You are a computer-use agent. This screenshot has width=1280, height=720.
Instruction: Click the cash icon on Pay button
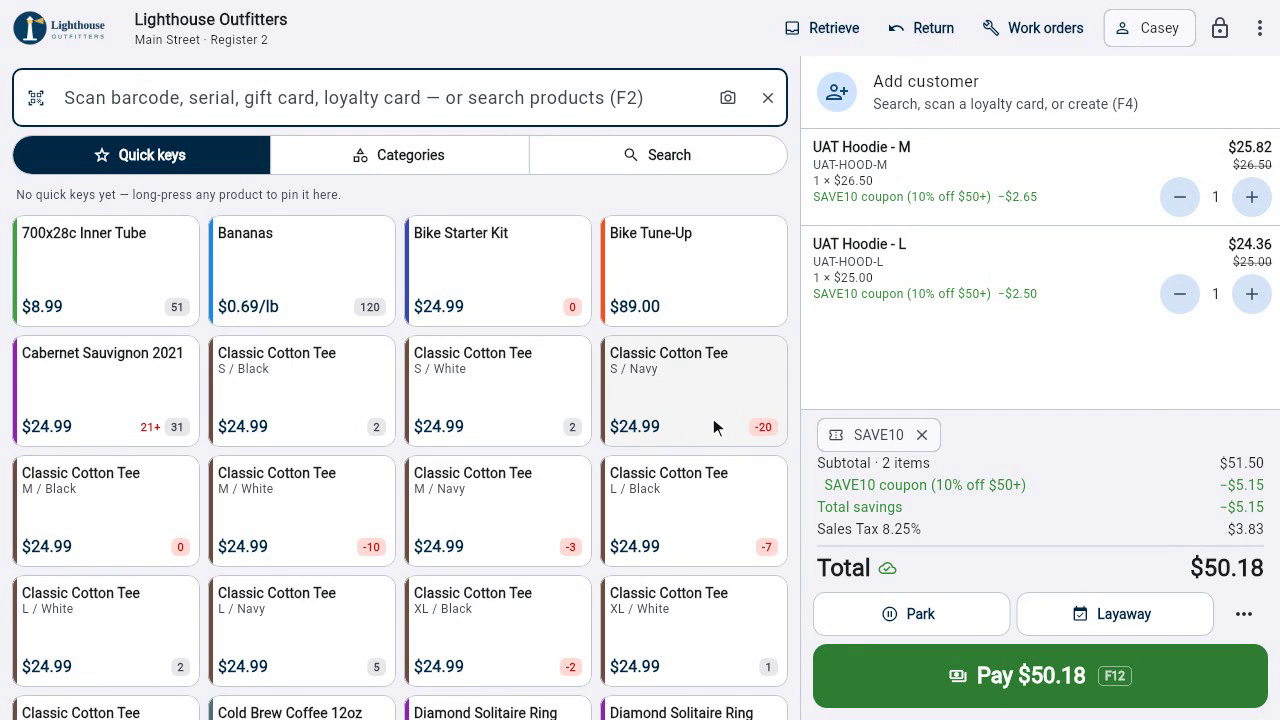(958, 676)
